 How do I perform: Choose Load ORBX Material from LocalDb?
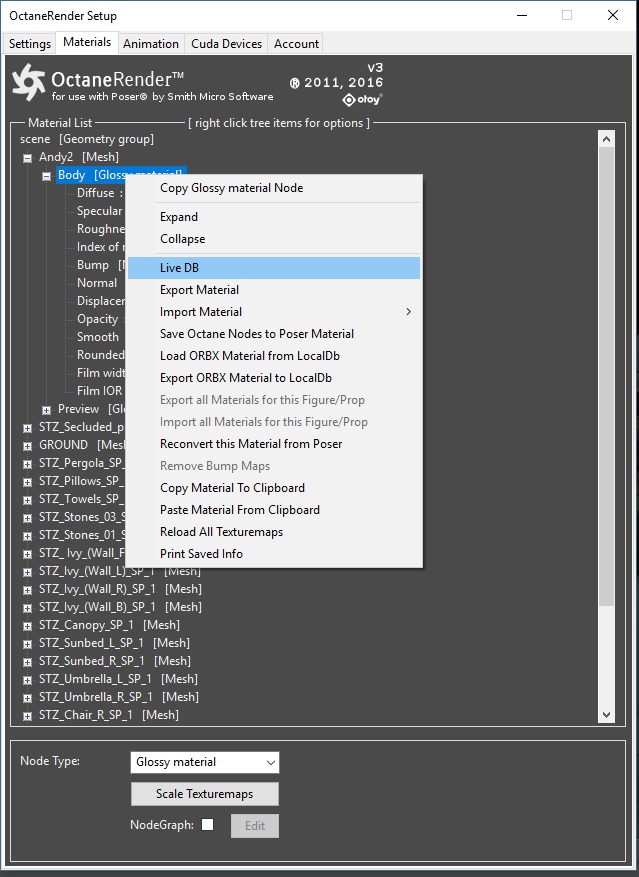(x=274, y=356)
